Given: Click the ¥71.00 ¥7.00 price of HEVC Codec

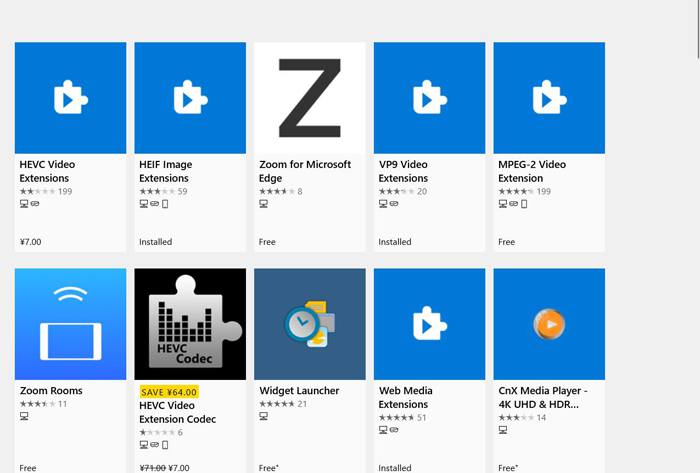Looking at the screenshot, I should pos(164,468).
